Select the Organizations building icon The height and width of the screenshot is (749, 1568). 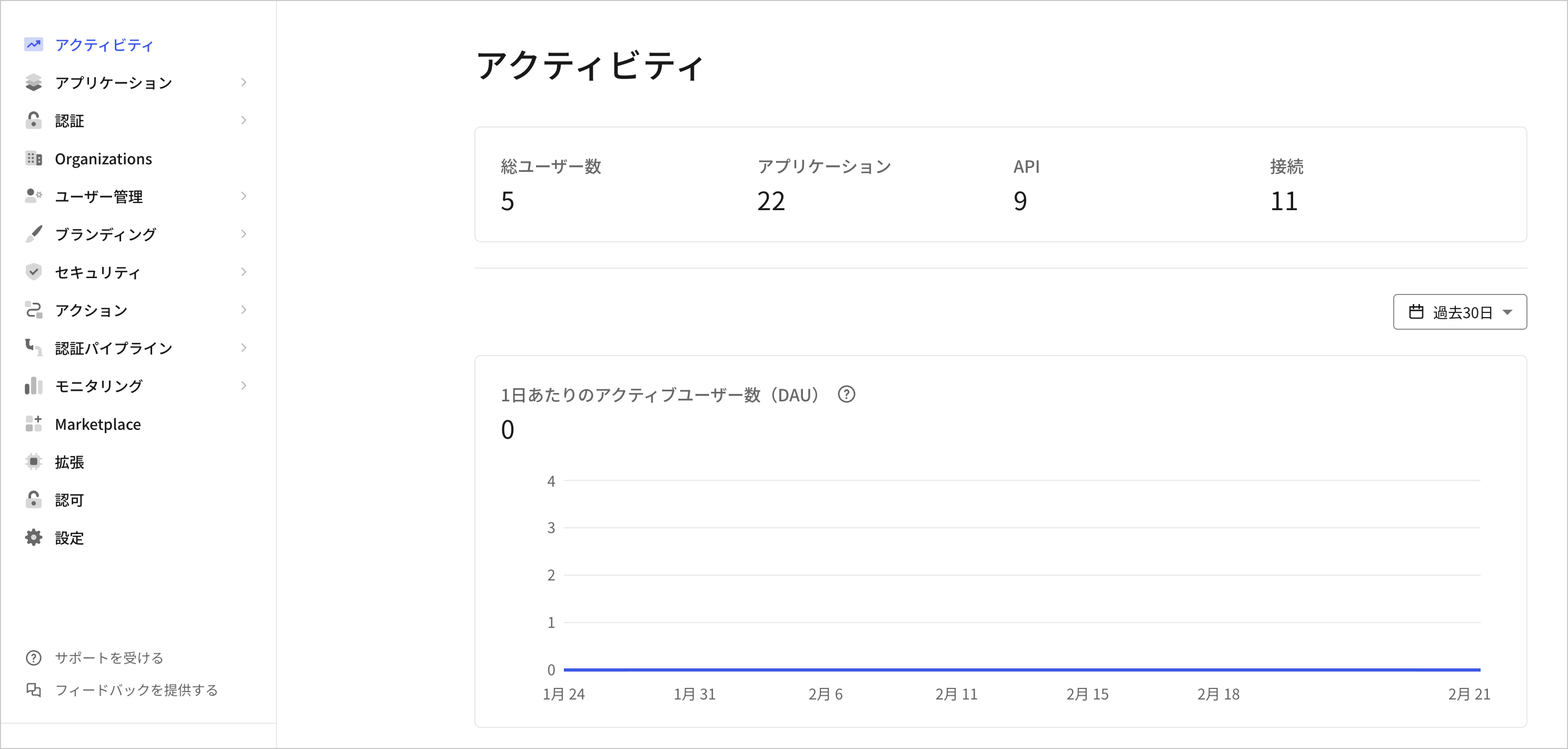click(x=34, y=159)
